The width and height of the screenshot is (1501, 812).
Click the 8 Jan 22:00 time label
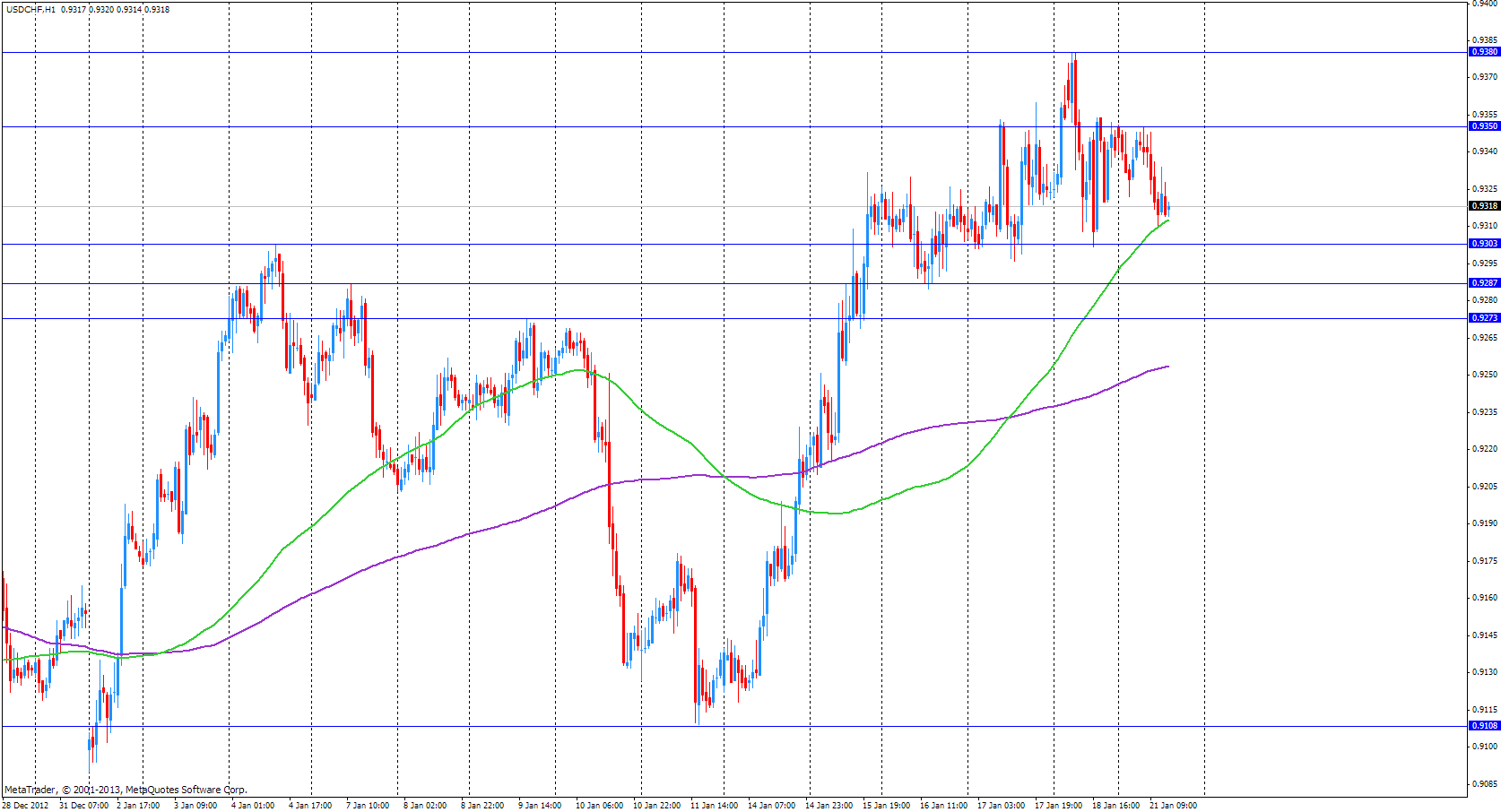(482, 806)
